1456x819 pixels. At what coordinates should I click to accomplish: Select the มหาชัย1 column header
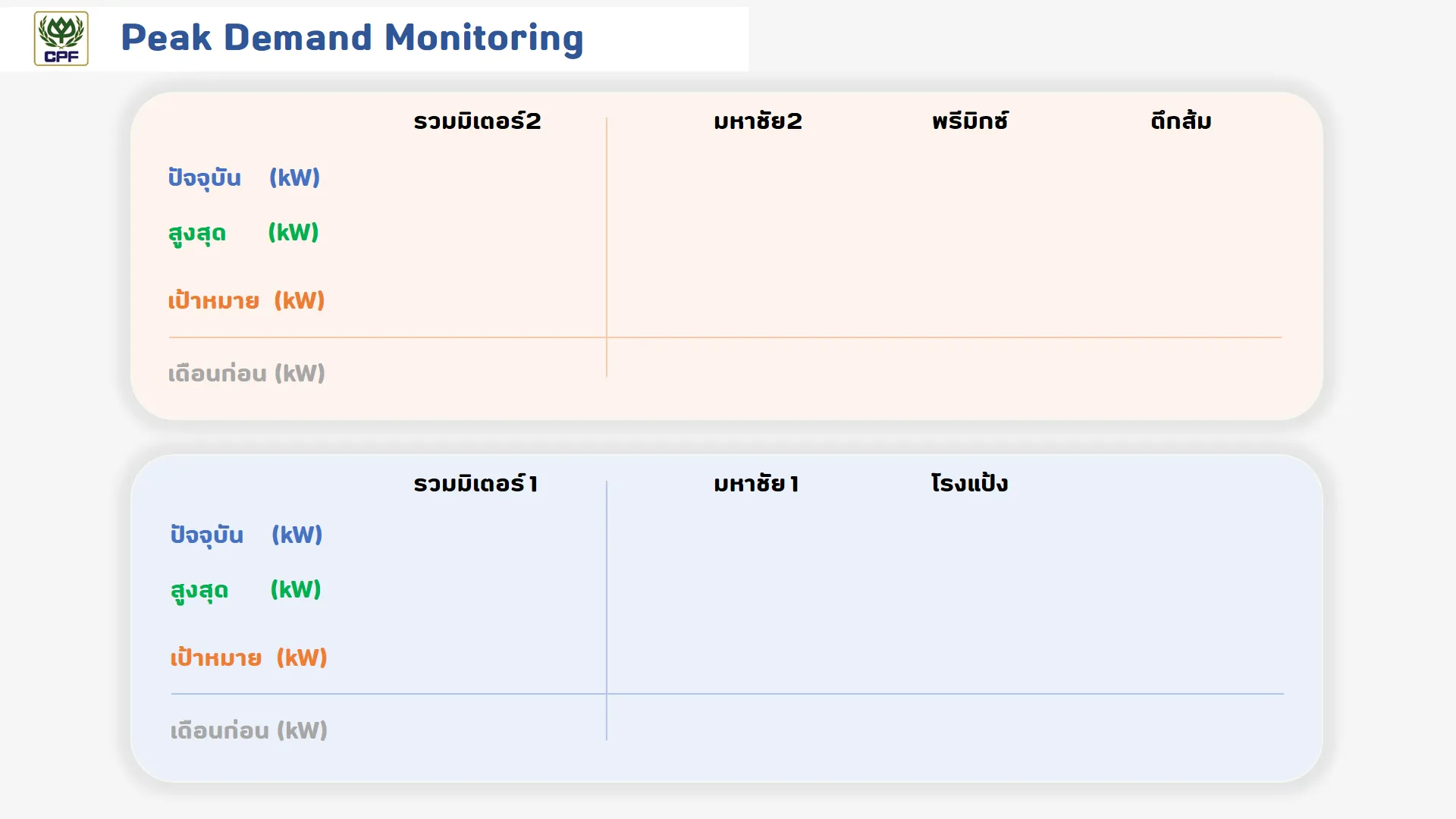pos(756,484)
